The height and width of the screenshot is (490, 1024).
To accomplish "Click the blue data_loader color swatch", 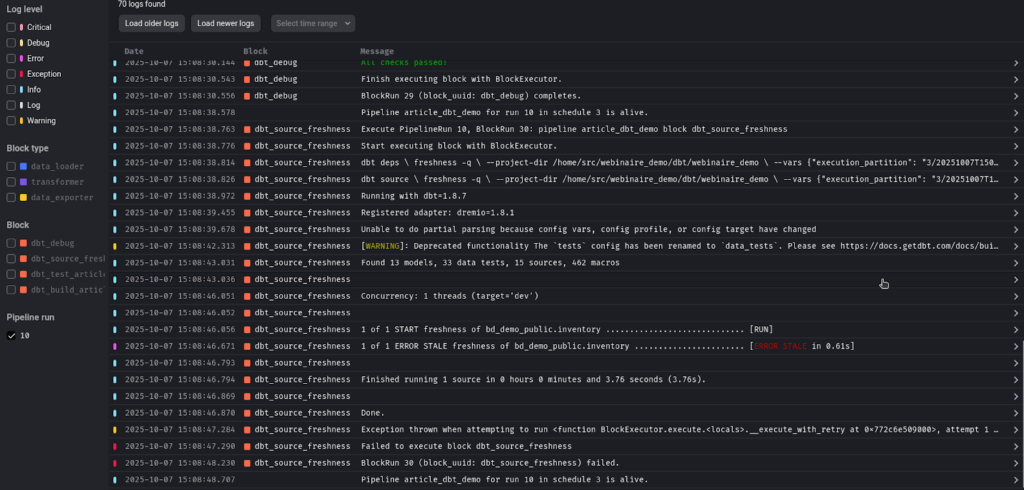I will click(22, 166).
